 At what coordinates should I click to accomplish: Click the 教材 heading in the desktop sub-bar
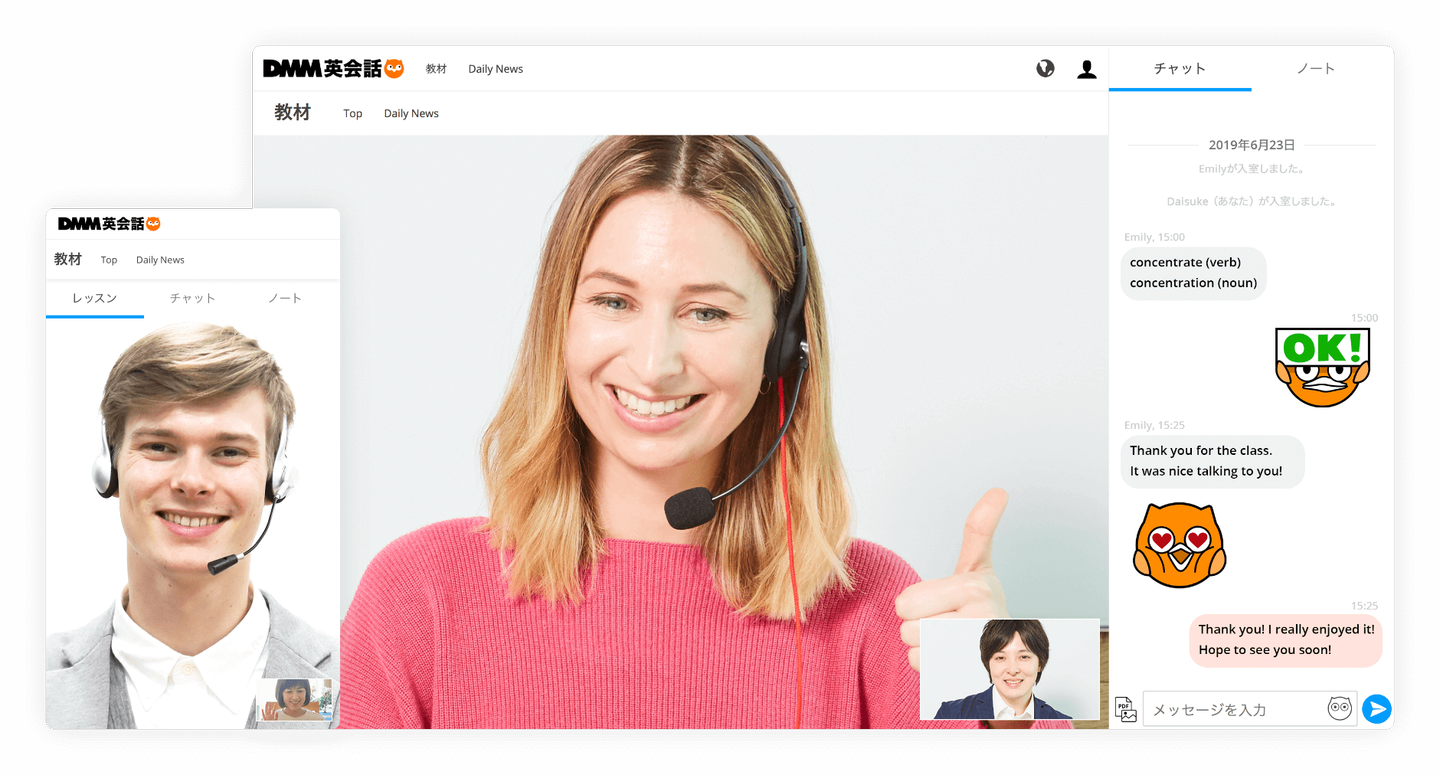pos(293,113)
